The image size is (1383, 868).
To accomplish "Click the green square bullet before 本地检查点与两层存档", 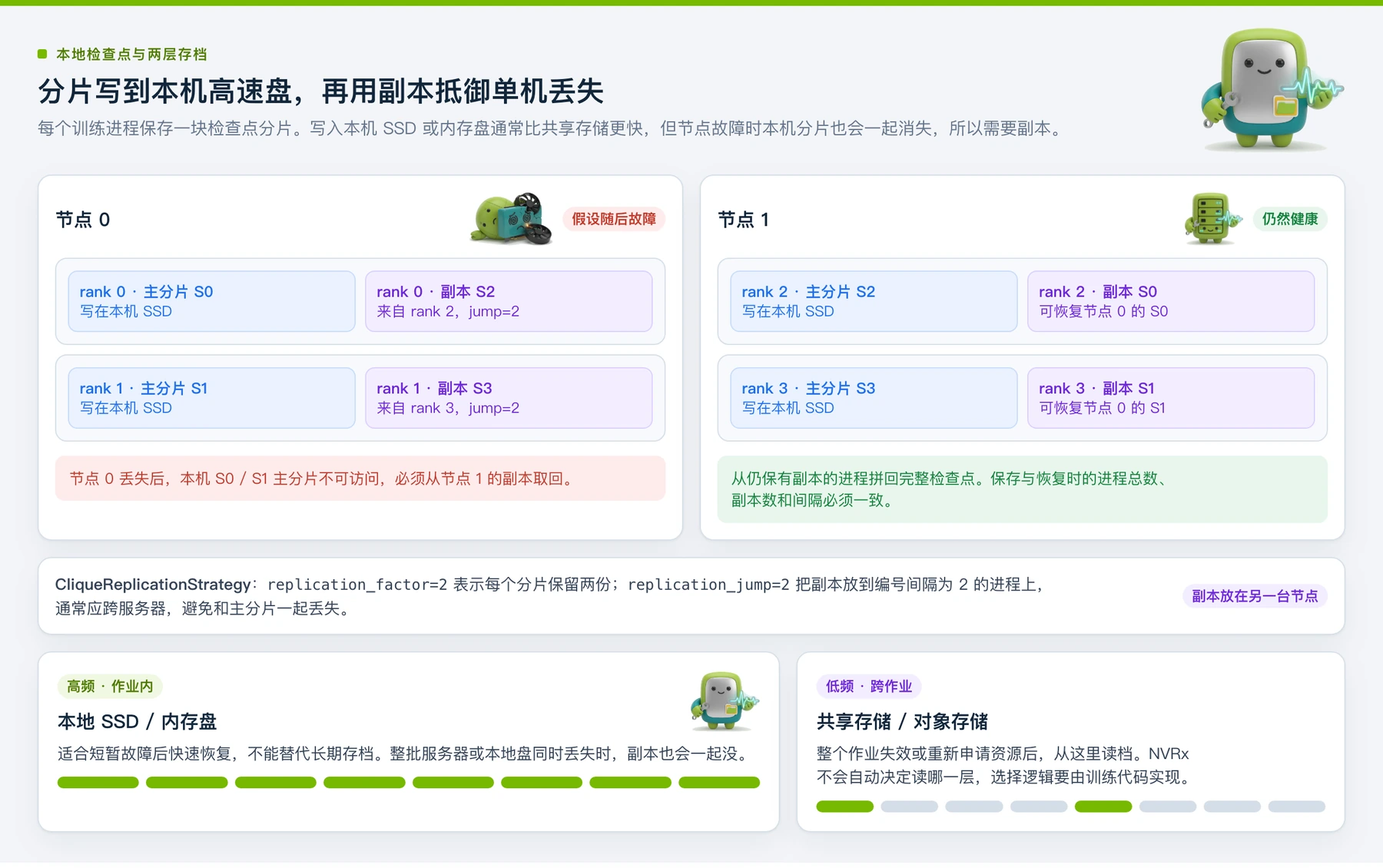I will pos(42,54).
